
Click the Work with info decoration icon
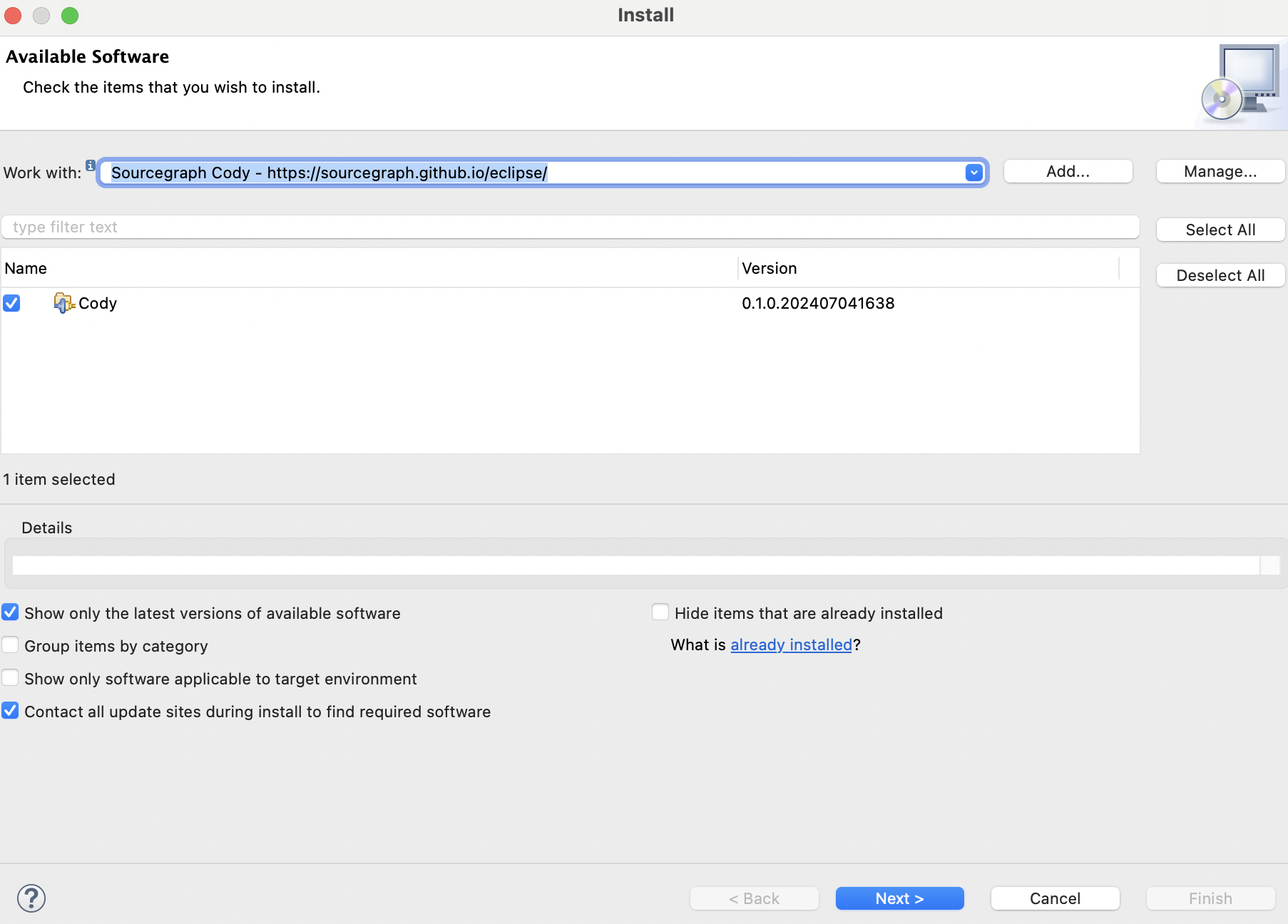point(91,165)
